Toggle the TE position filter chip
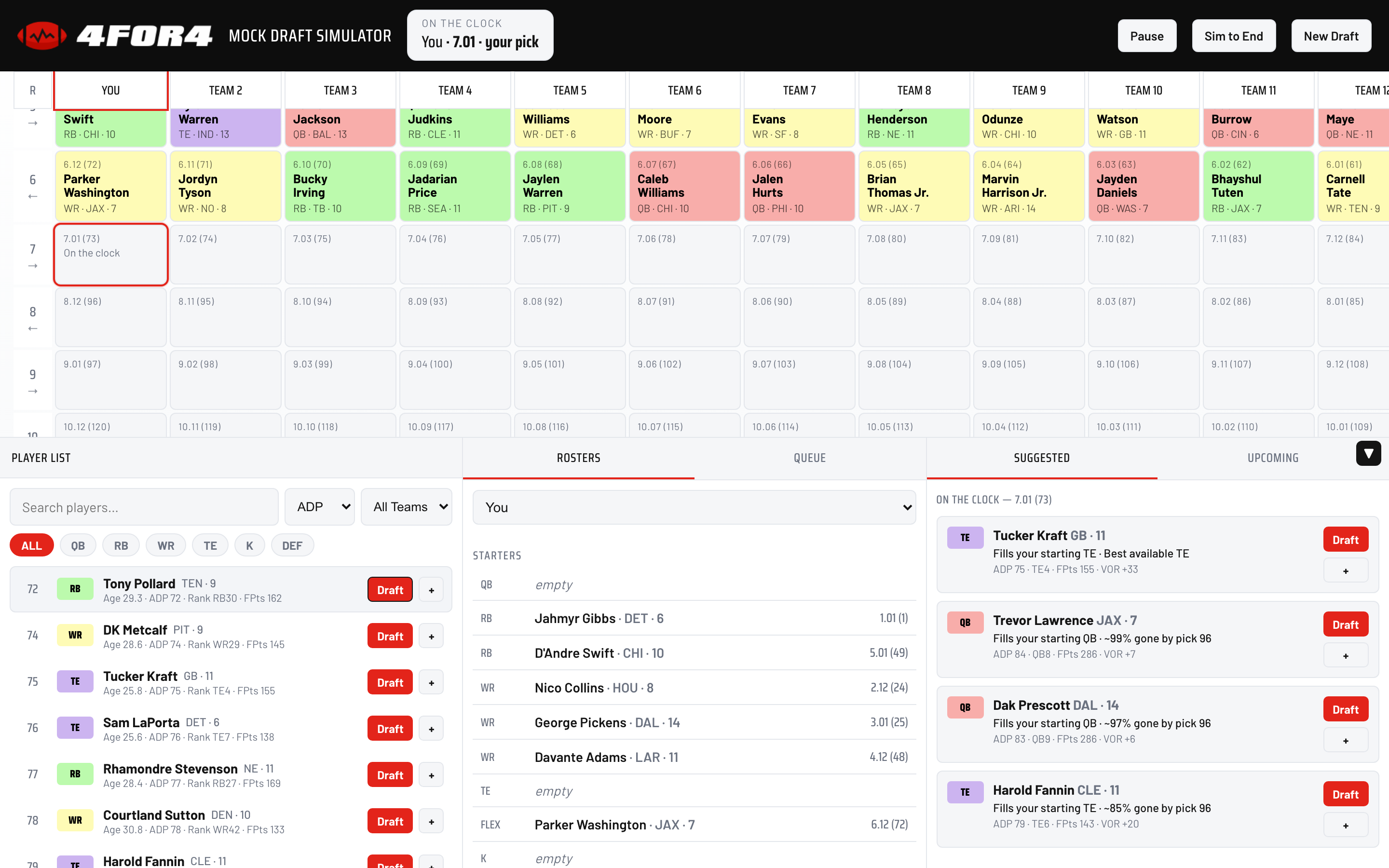Viewport: 1389px width, 868px height. [210, 545]
